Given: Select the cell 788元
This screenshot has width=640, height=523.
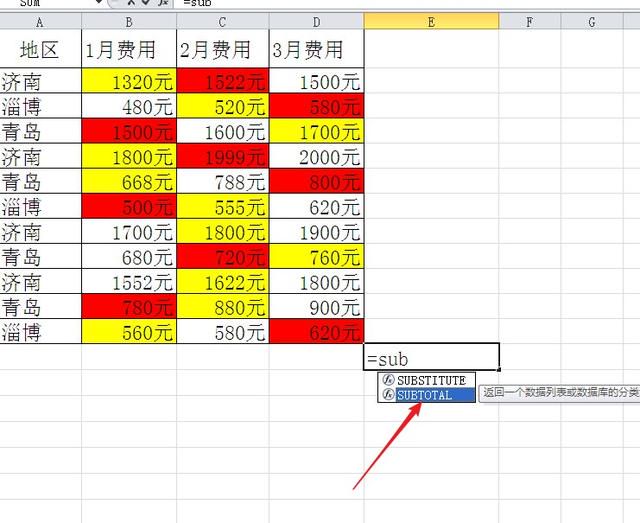Looking at the screenshot, I should point(222,181).
